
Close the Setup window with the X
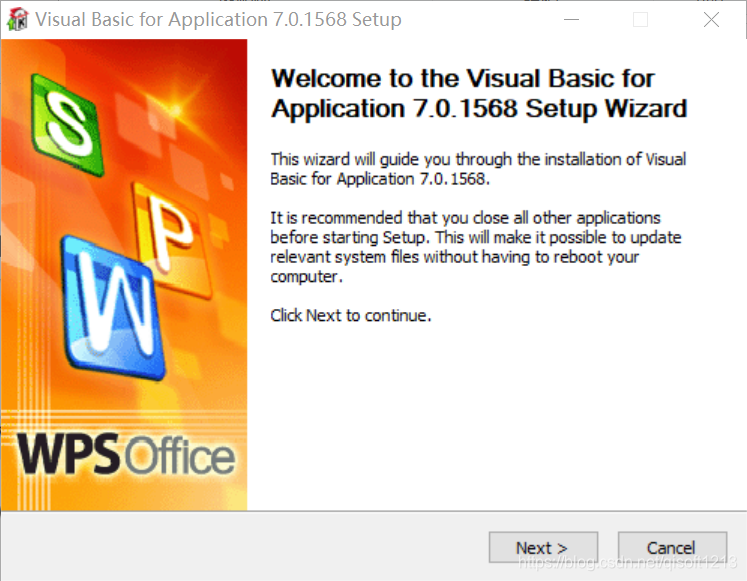711,20
